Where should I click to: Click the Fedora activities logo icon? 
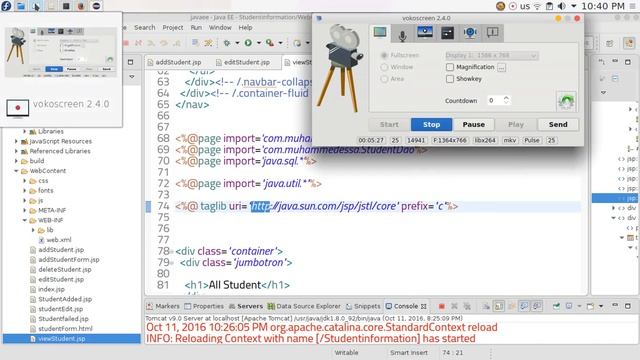pyautogui.click(x=6, y=6)
